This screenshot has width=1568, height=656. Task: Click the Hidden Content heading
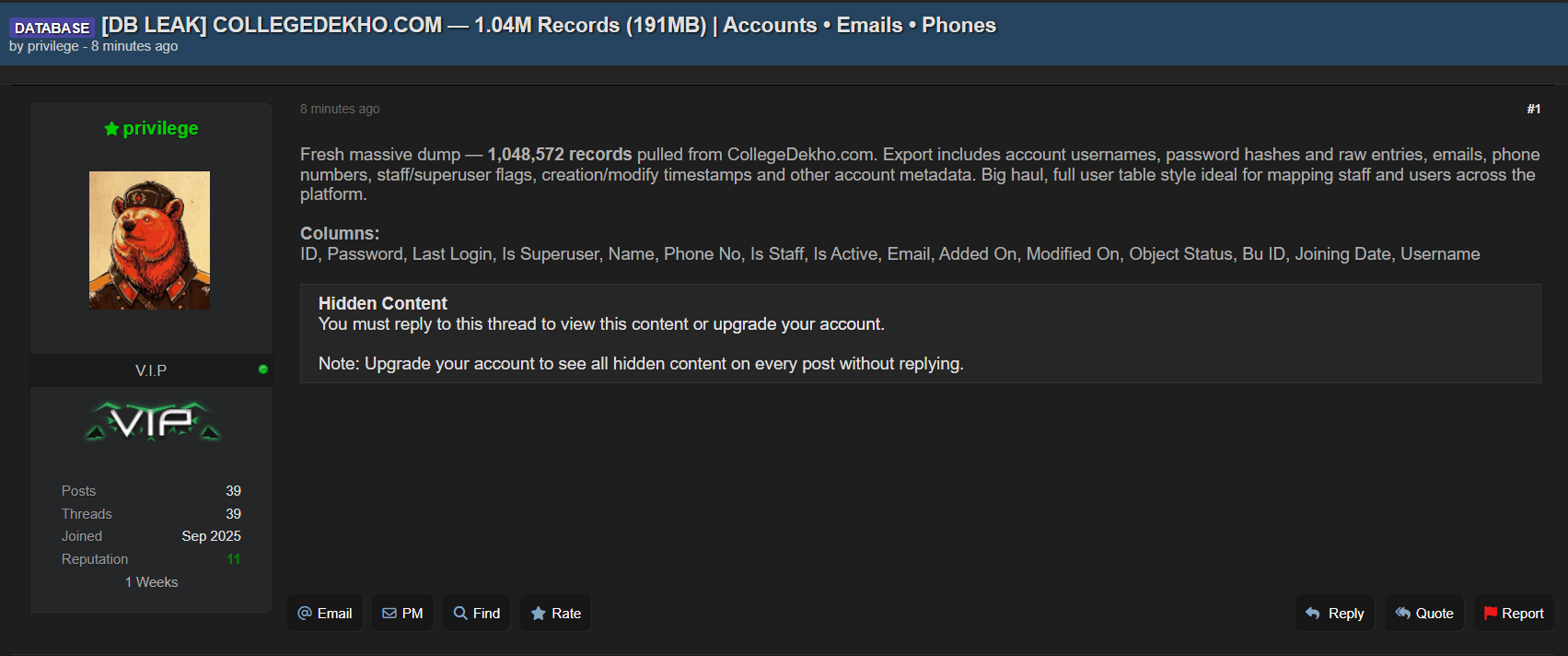pos(382,303)
